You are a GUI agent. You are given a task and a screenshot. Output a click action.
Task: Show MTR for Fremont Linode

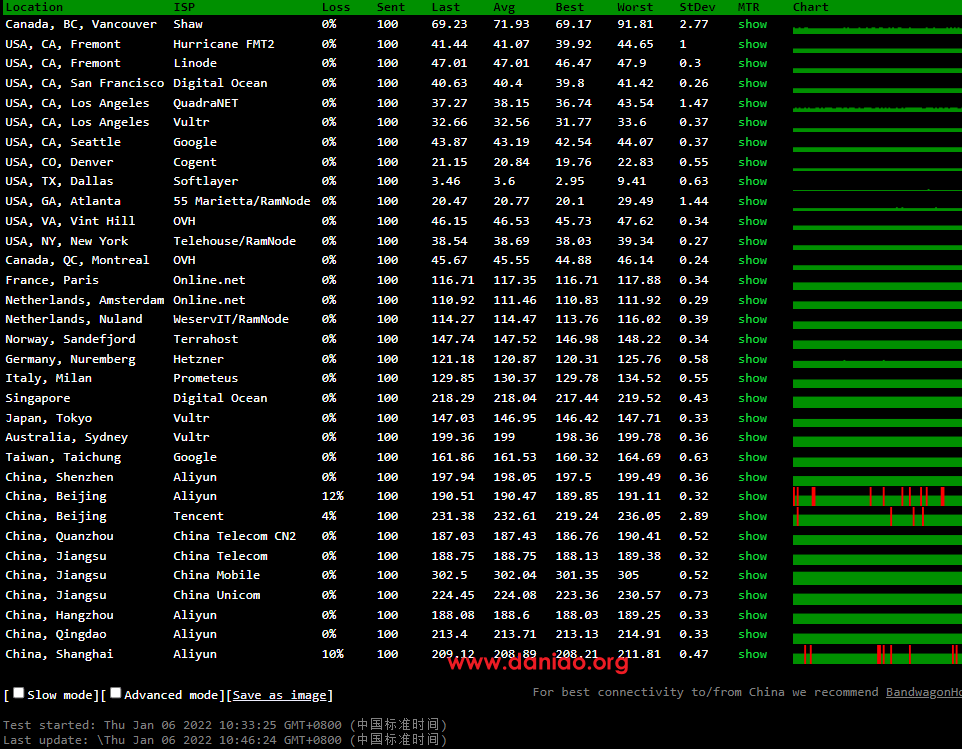[x=752, y=63]
